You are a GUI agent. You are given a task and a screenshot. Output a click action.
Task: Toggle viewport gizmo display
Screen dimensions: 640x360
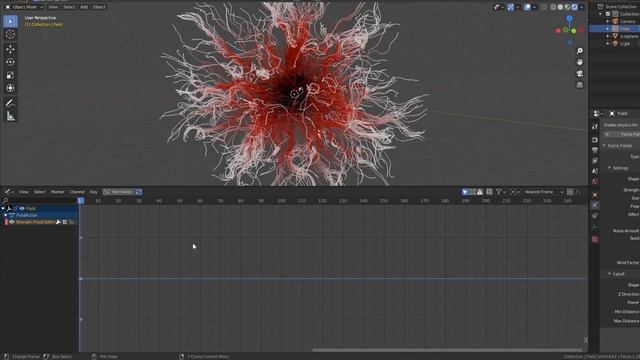coord(511,7)
